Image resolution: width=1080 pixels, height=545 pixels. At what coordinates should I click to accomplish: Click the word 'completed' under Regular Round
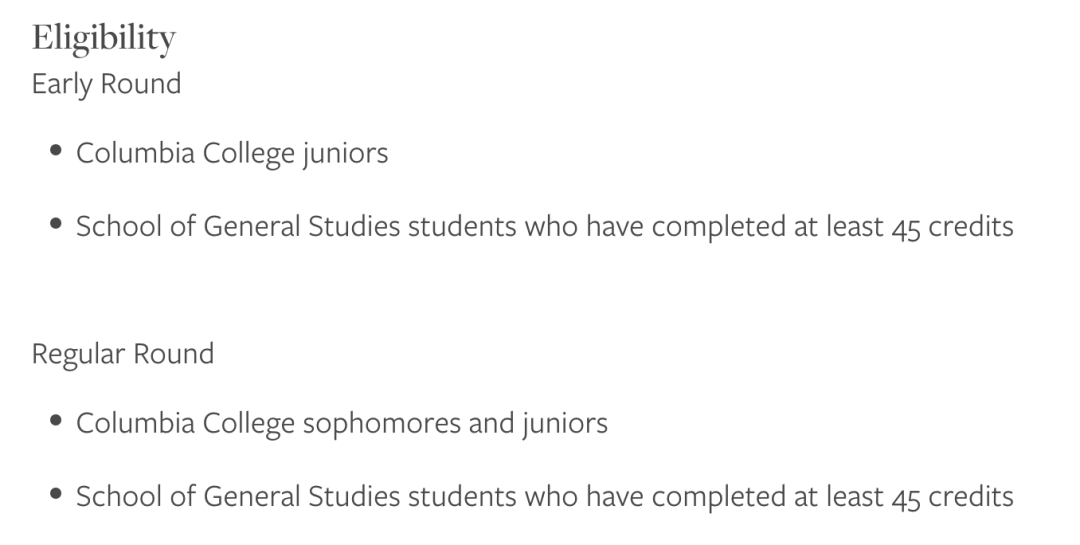[718, 498]
